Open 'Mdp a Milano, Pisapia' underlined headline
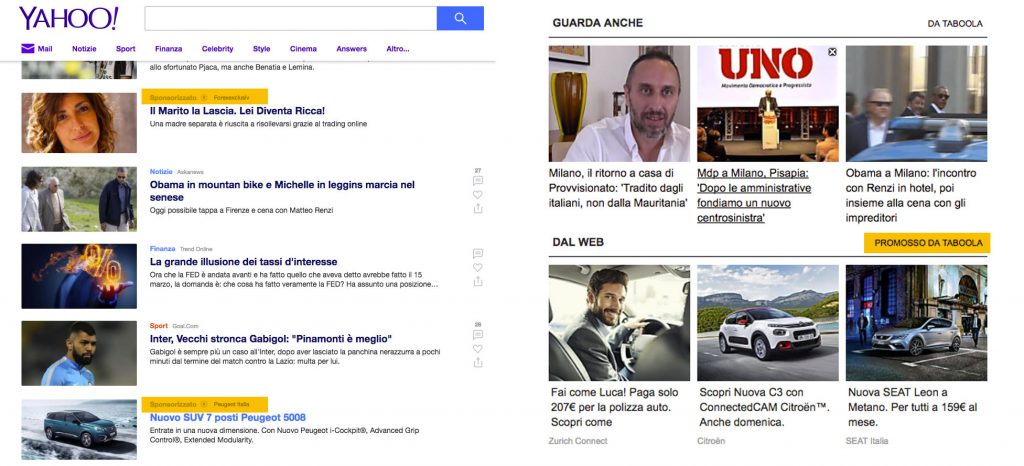Image resolution: width=1024 pixels, height=466 pixels. [x=754, y=195]
